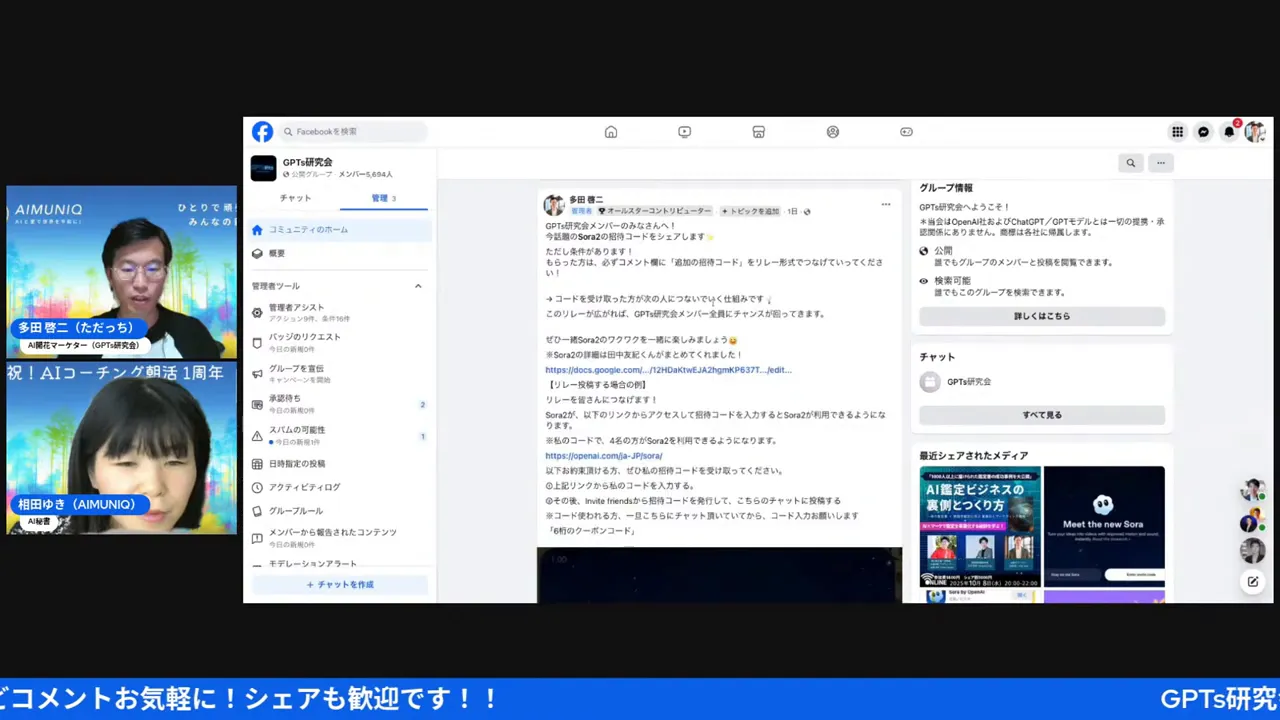Click the GPTs研究会 group thumbnail in the sidebar
1280x720 pixels.
(263, 168)
